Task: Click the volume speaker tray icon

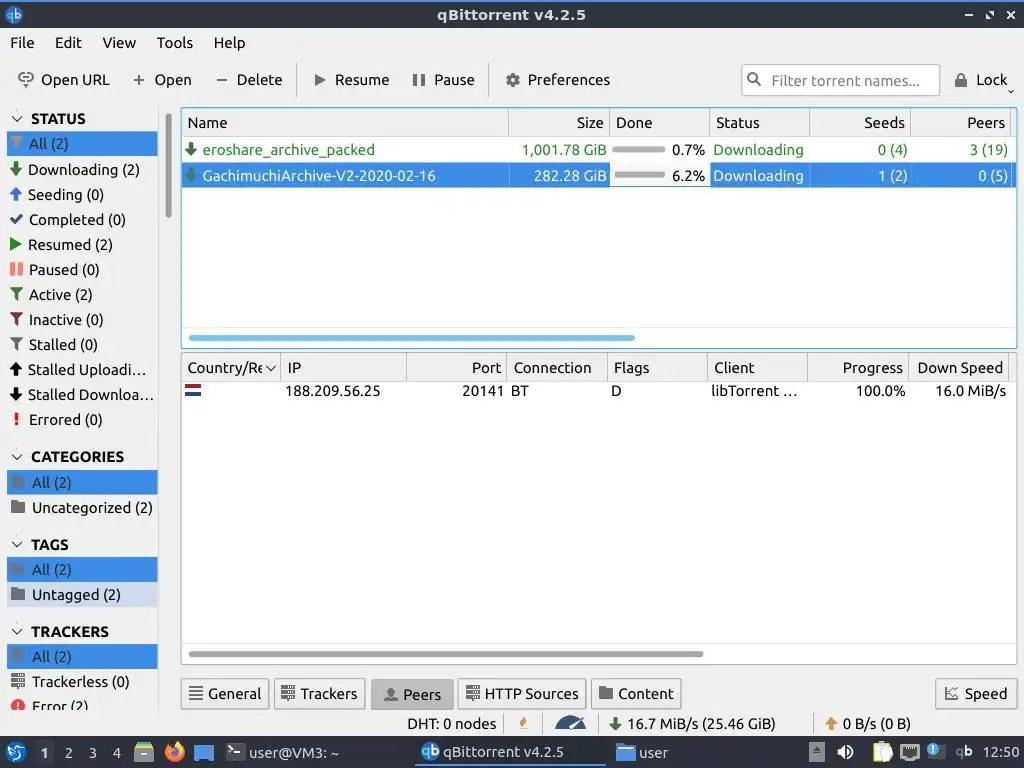Action: pyautogui.click(x=845, y=752)
